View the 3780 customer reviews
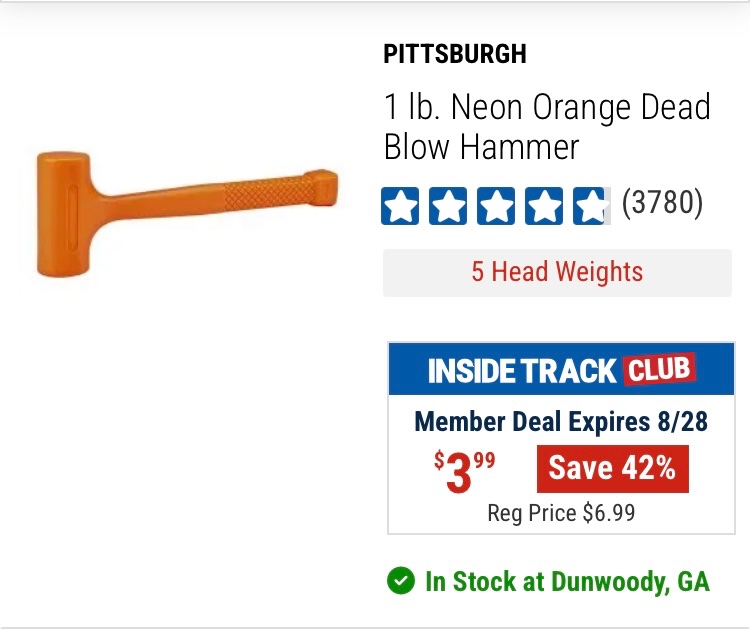This screenshot has height=632, width=750. pos(662,204)
